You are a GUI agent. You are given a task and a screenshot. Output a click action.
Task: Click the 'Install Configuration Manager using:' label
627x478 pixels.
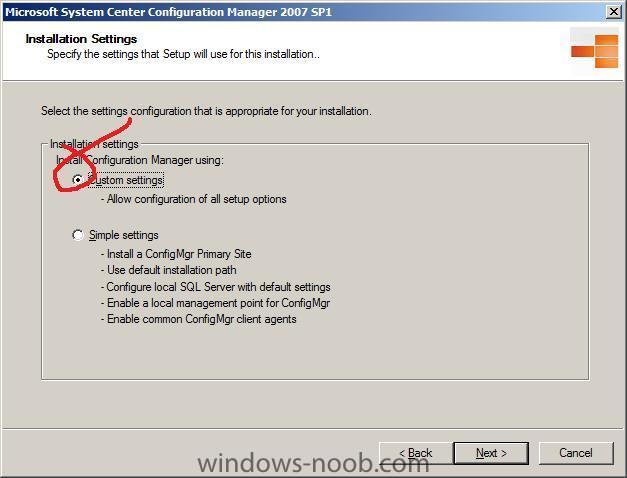pos(140,160)
